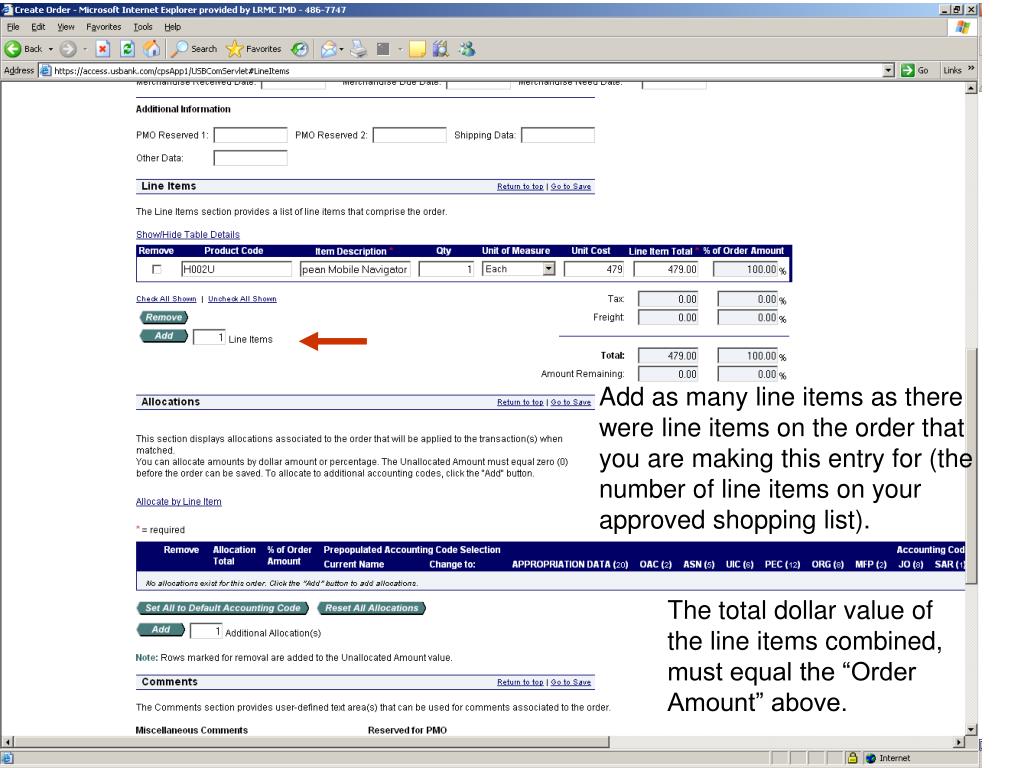Expand the Mail icon dropdown arrow

click(342, 49)
